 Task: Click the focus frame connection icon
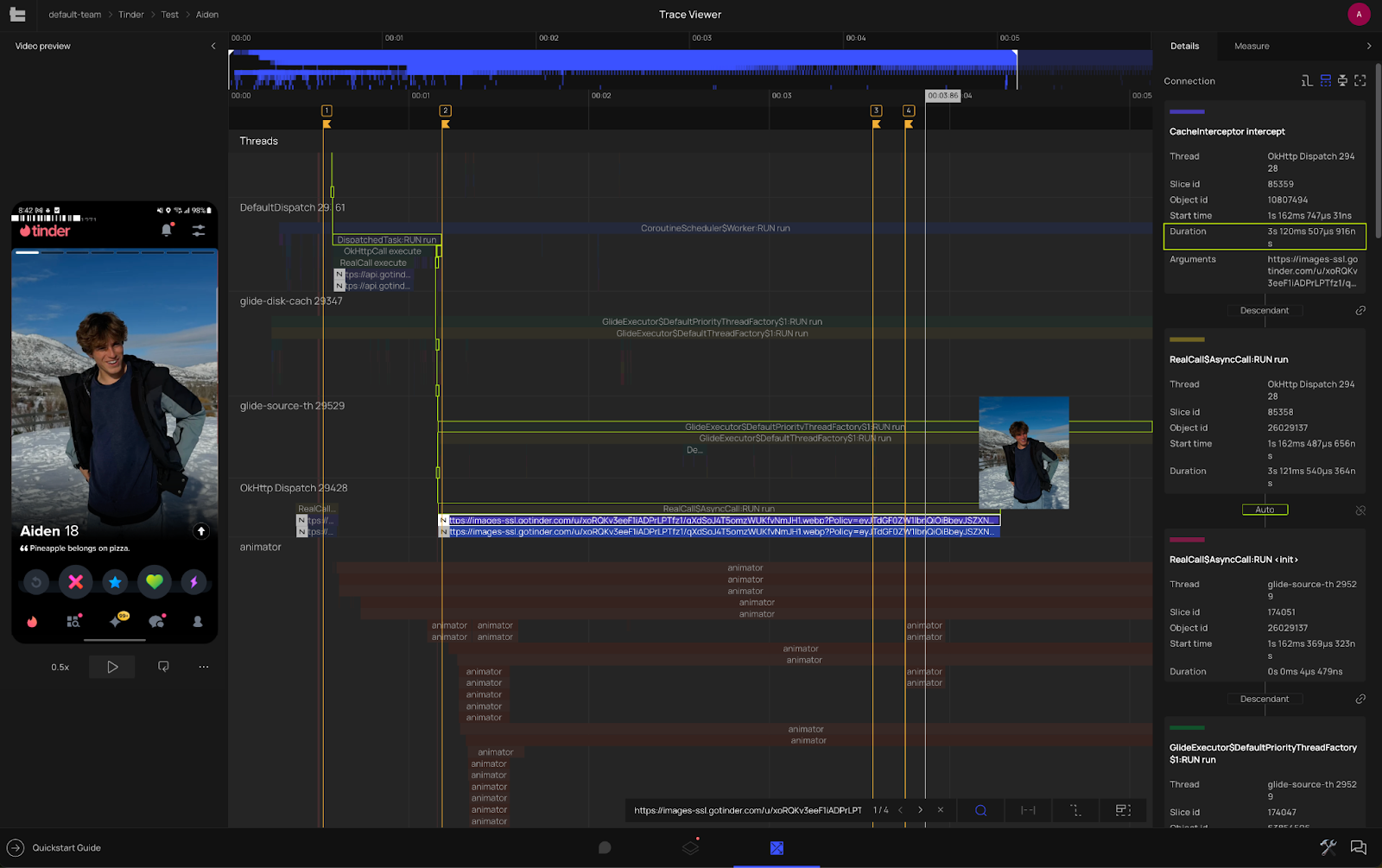(x=1360, y=80)
